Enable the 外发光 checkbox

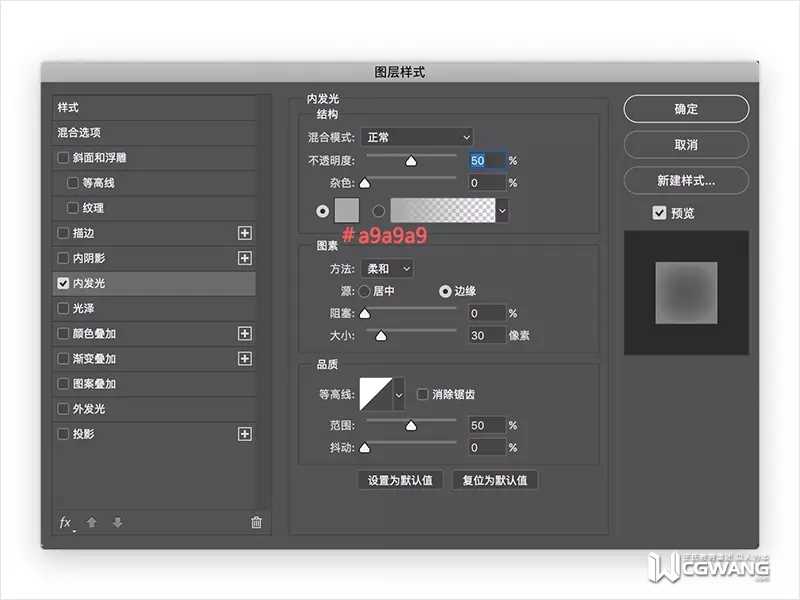pyautogui.click(x=63, y=409)
